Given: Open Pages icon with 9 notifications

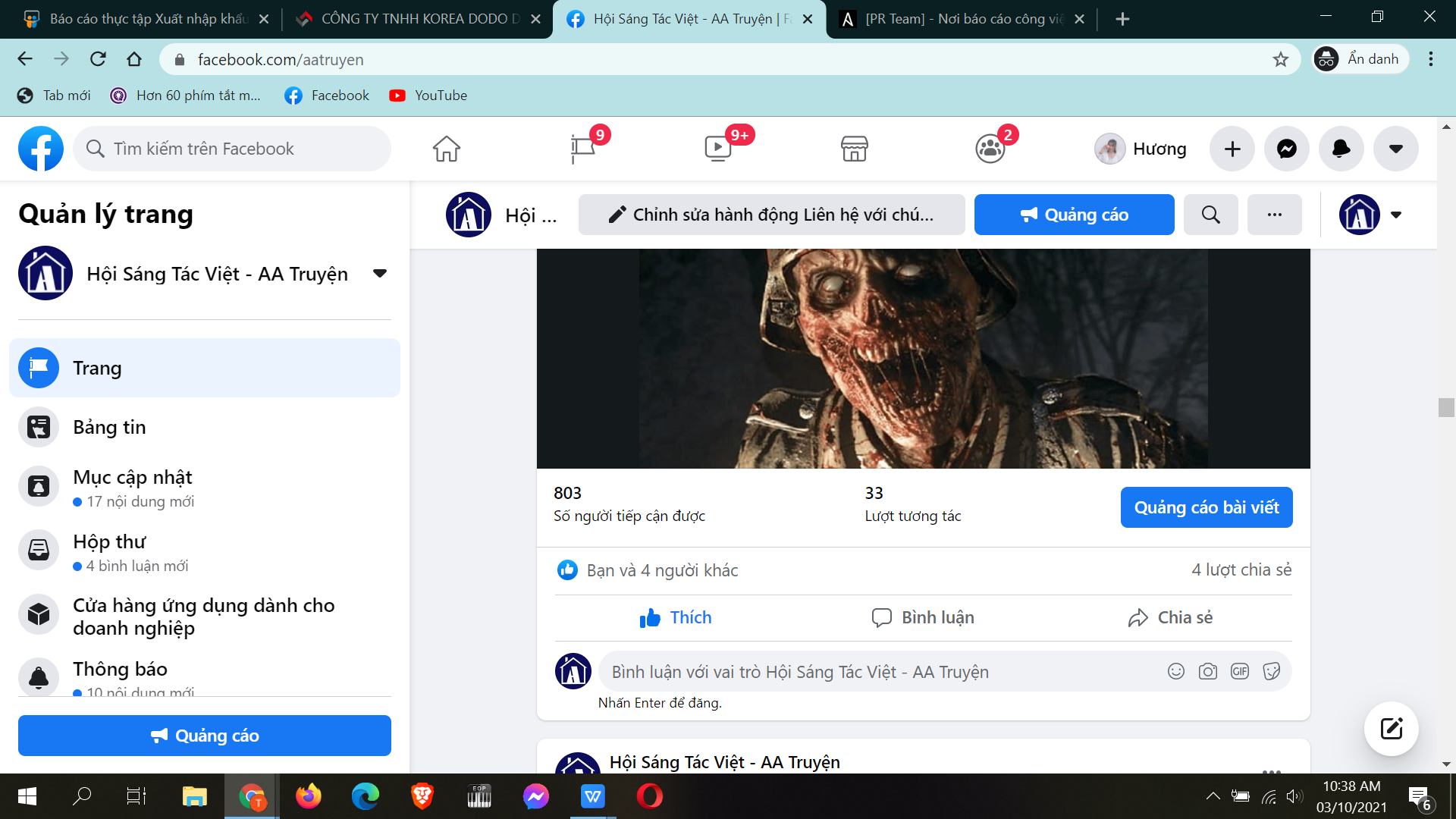Looking at the screenshot, I should (583, 149).
